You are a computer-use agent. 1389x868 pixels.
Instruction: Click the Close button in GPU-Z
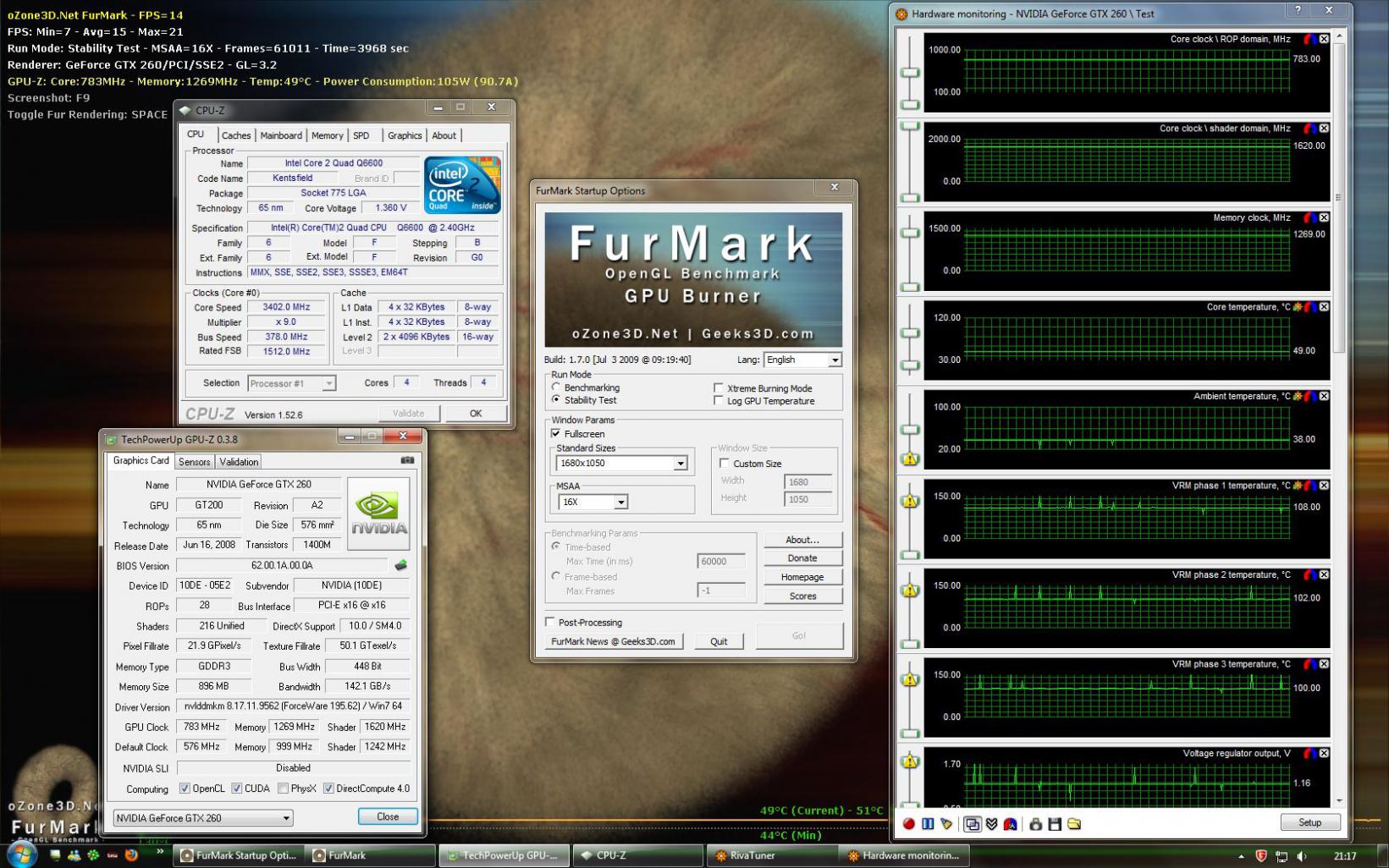click(388, 816)
